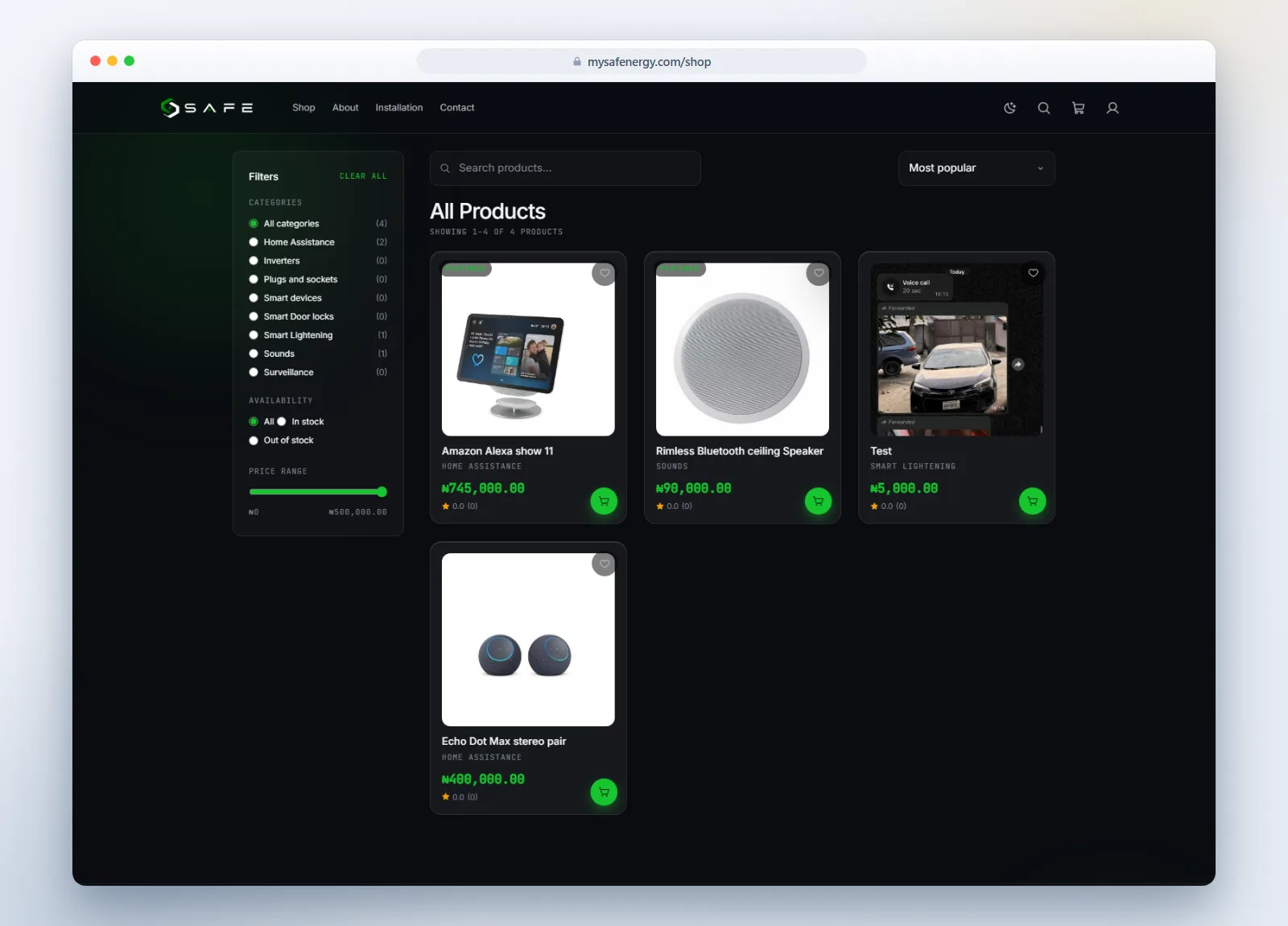1288x926 pixels.
Task: Open search with the header magnifier icon
Action: point(1044,108)
